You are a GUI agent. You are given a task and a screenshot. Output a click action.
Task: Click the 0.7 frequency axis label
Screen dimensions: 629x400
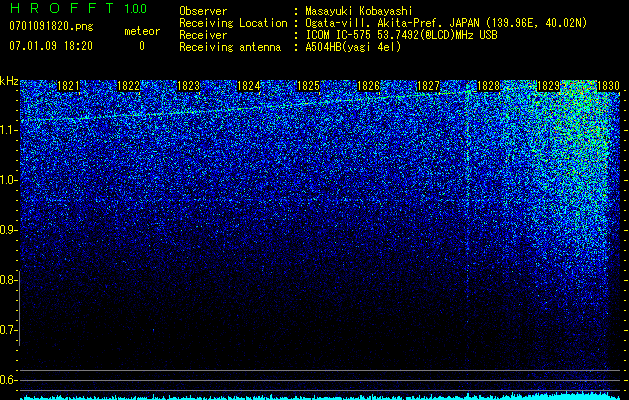pyautogui.click(x=8, y=330)
